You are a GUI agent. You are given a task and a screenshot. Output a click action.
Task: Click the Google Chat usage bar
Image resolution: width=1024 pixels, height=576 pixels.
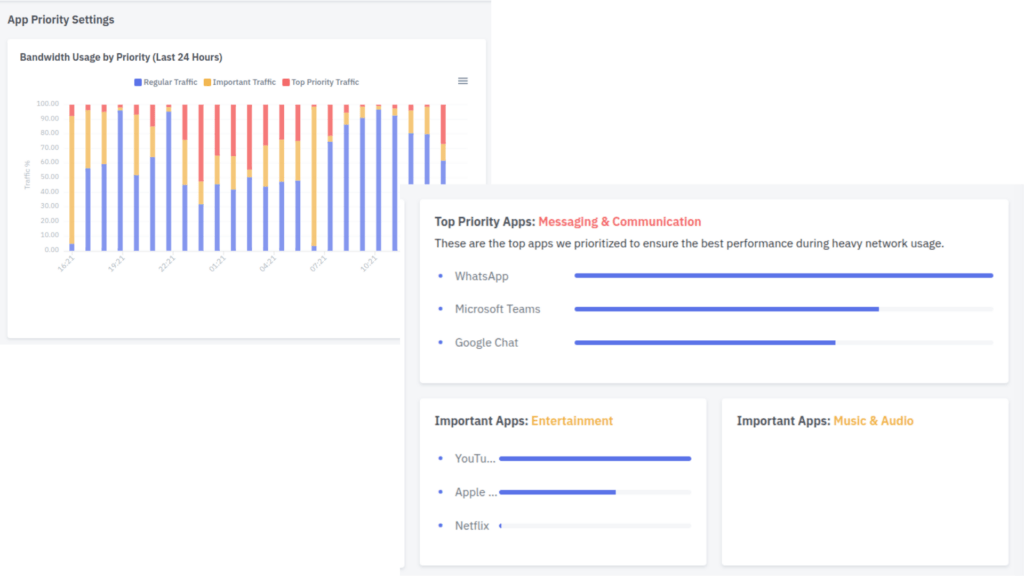(x=704, y=342)
